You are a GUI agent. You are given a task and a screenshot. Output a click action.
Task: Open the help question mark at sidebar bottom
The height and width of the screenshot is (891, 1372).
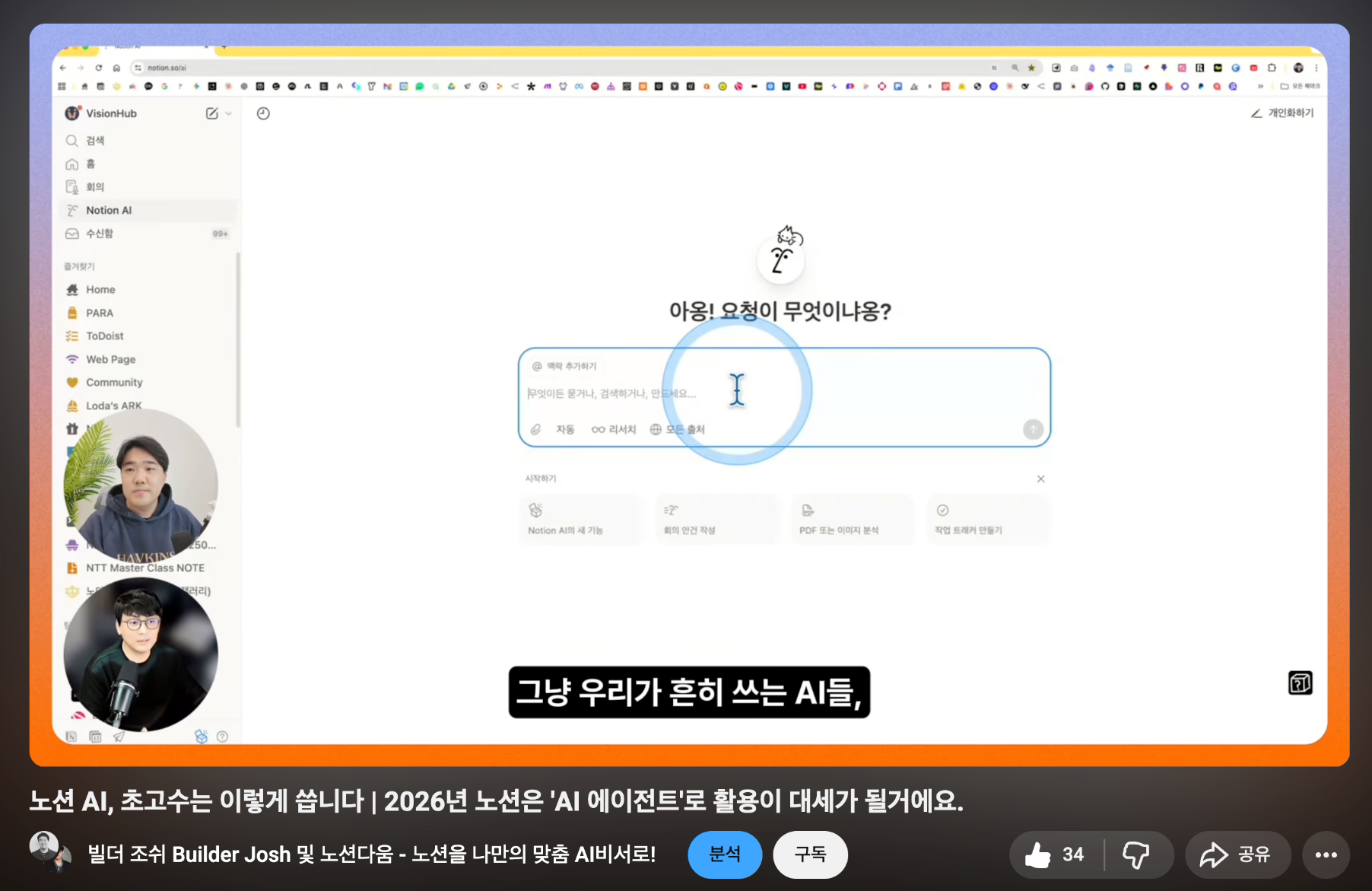222,737
